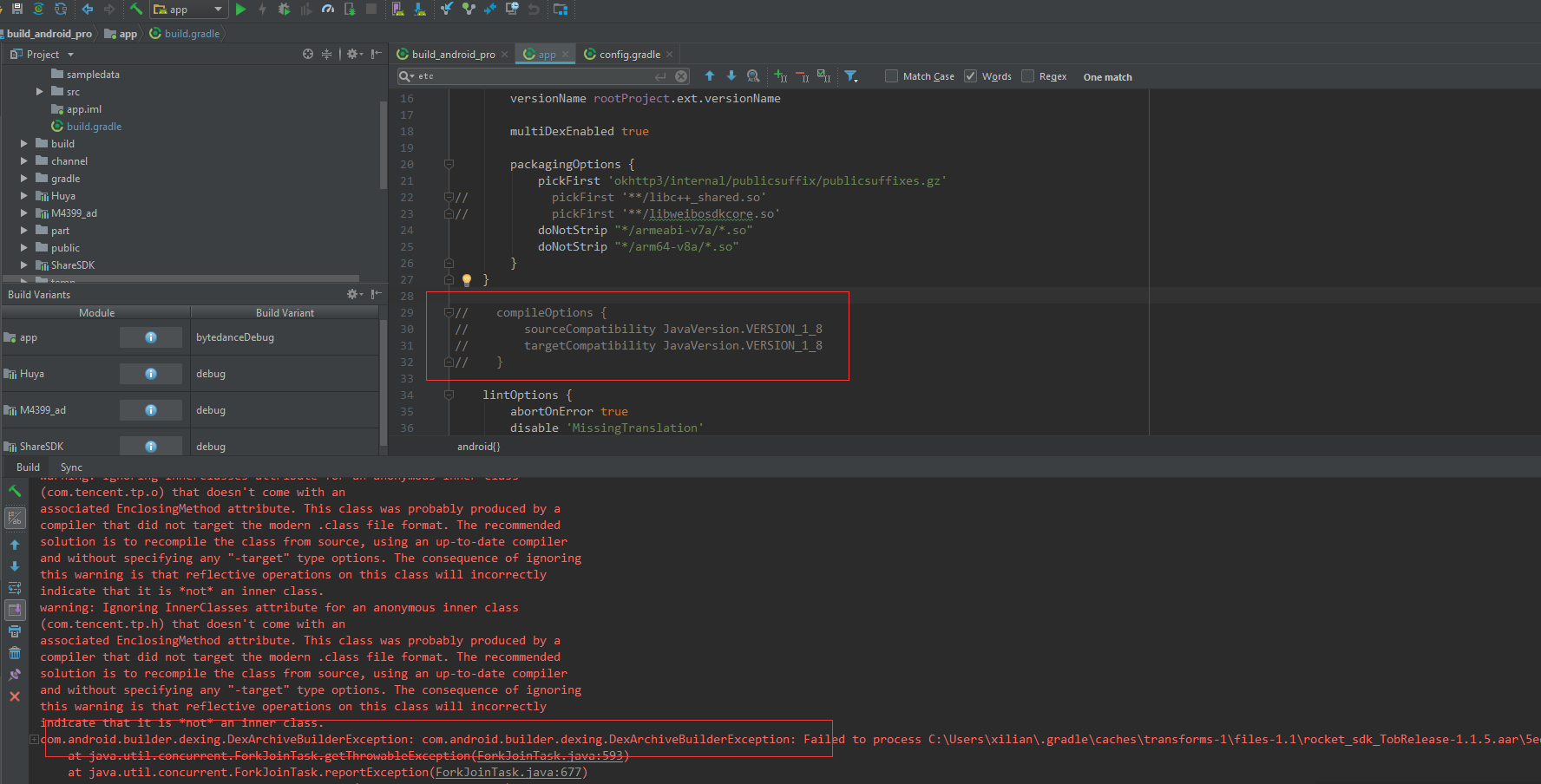This screenshot has height=784, width=1541.
Task: Select app.iml in the project tree
Action: tap(76, 108)
